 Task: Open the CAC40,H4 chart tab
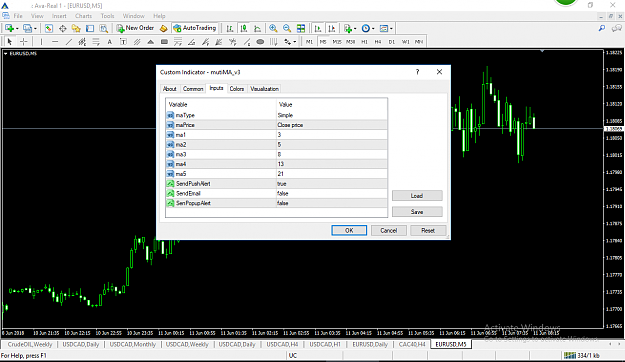point(412,344)
